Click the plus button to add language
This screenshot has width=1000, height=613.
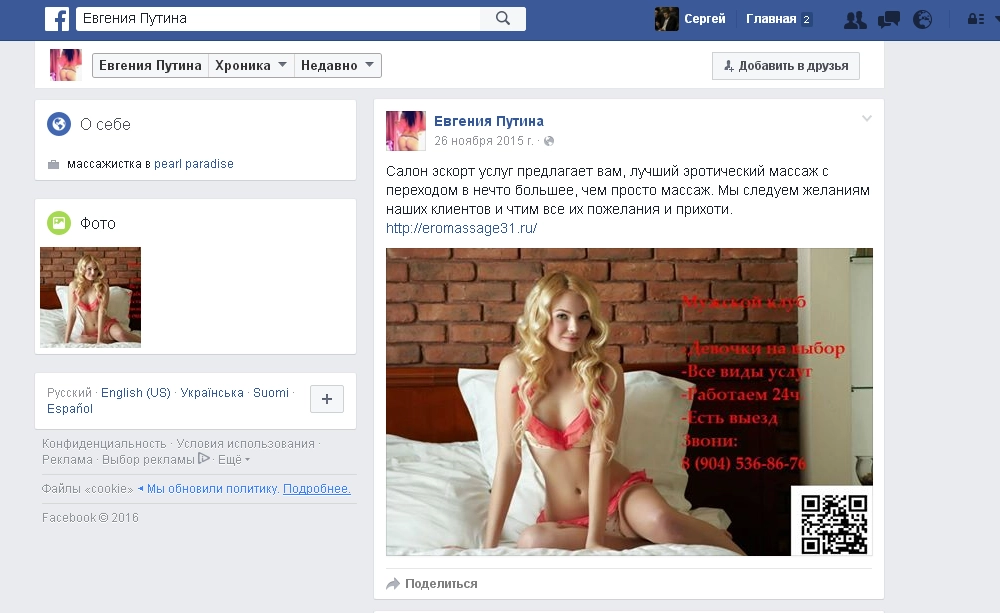tap(327, 399)
